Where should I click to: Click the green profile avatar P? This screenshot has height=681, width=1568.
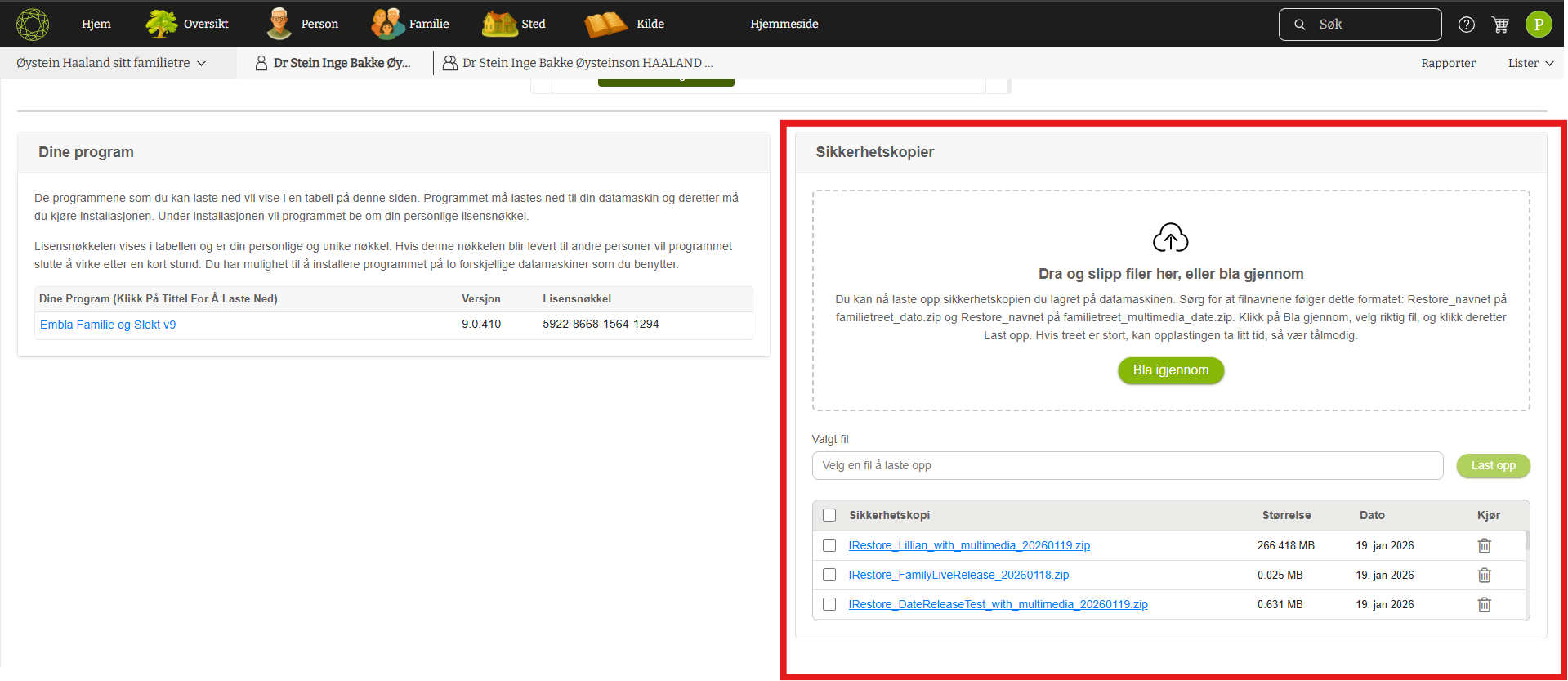click(x=1539, y=25)
